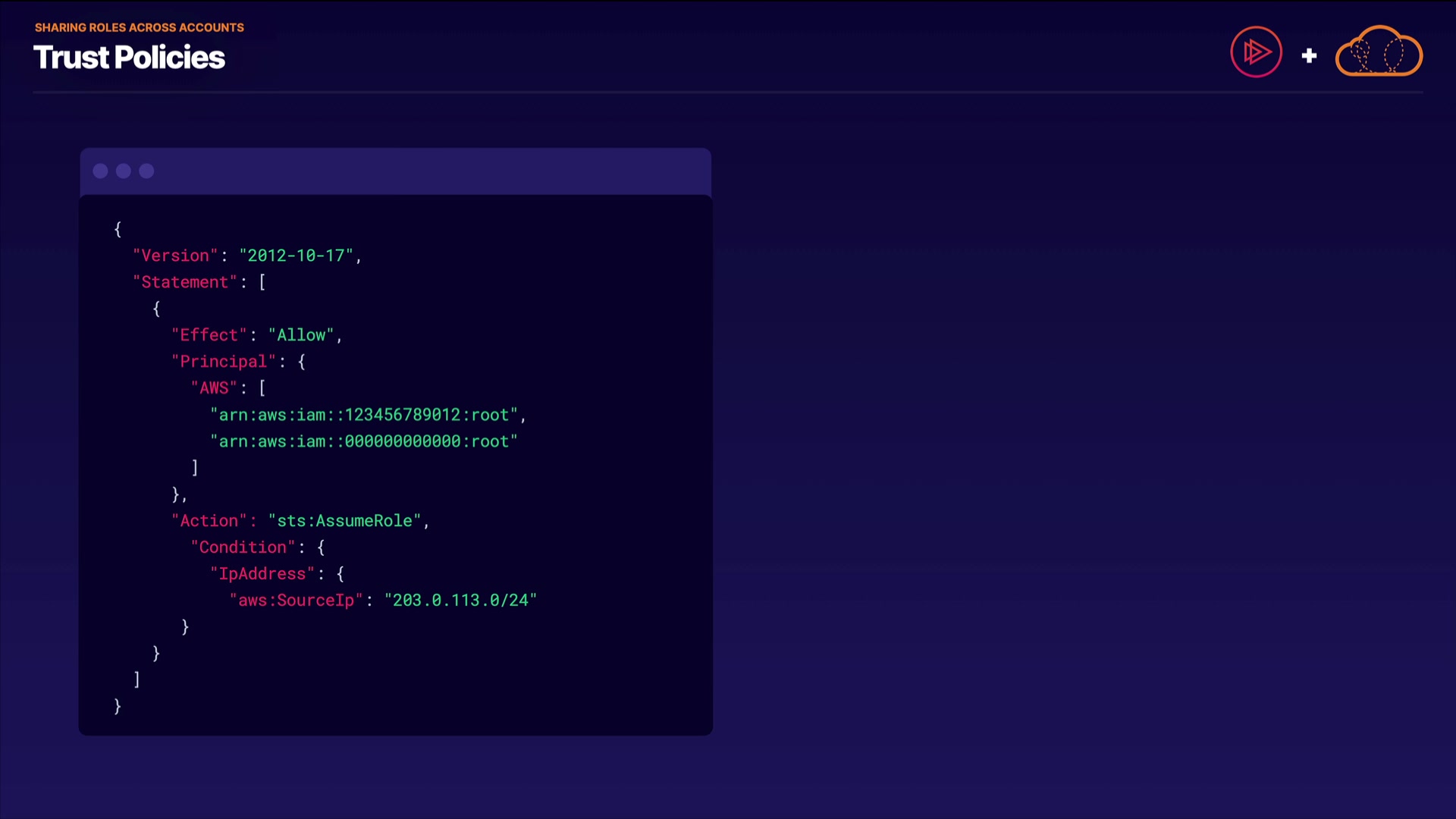Click the Pluralsight play logo icon
Screen dimensions: 1456x819
click(1256, 52)
